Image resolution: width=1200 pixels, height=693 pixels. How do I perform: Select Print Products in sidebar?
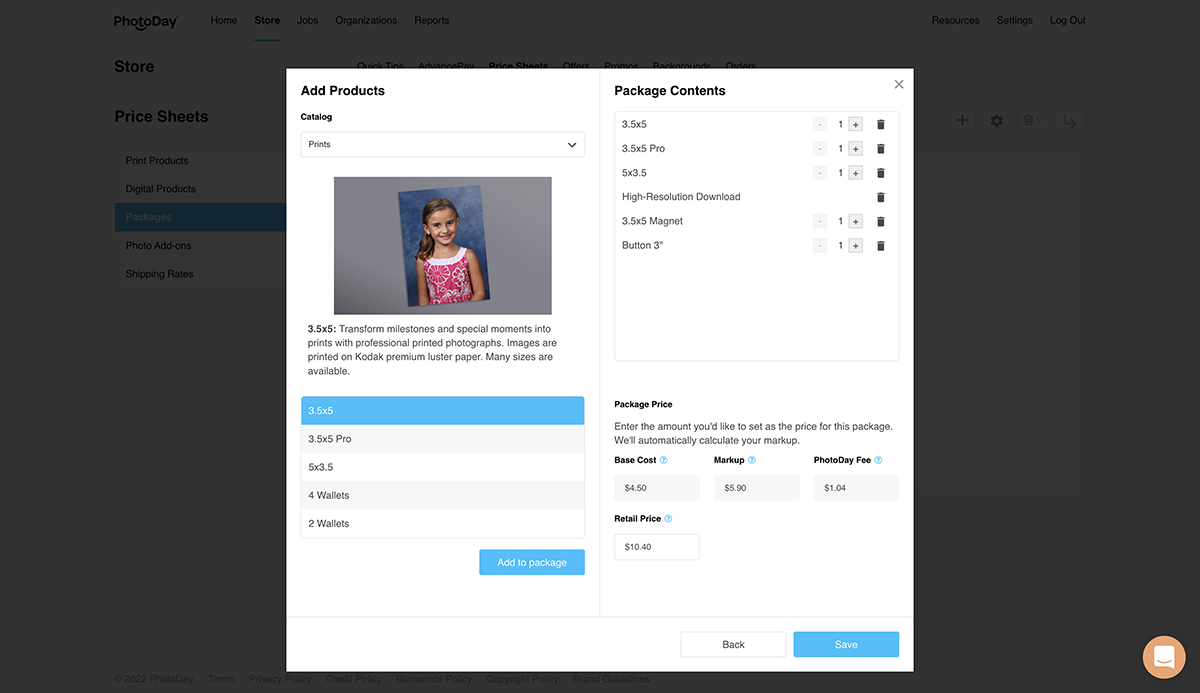click(x=200, y=160)
